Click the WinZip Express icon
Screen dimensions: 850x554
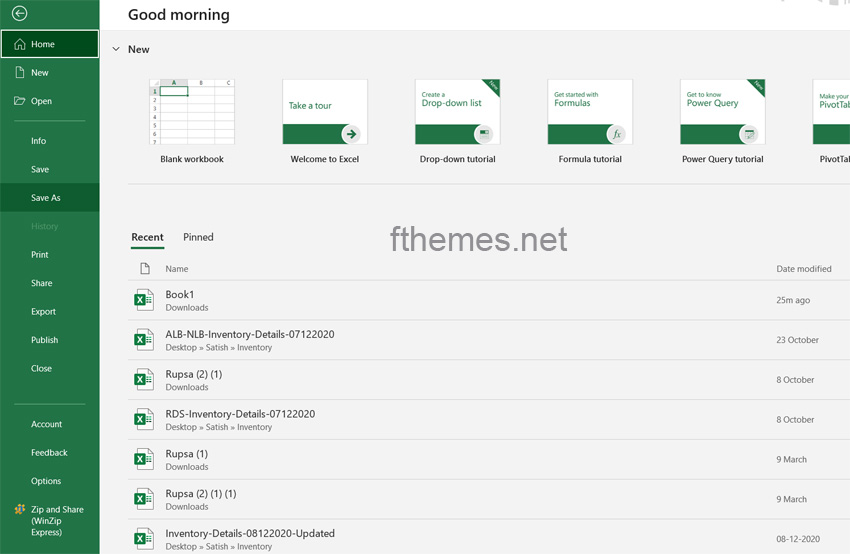click(x=20, y=508)
